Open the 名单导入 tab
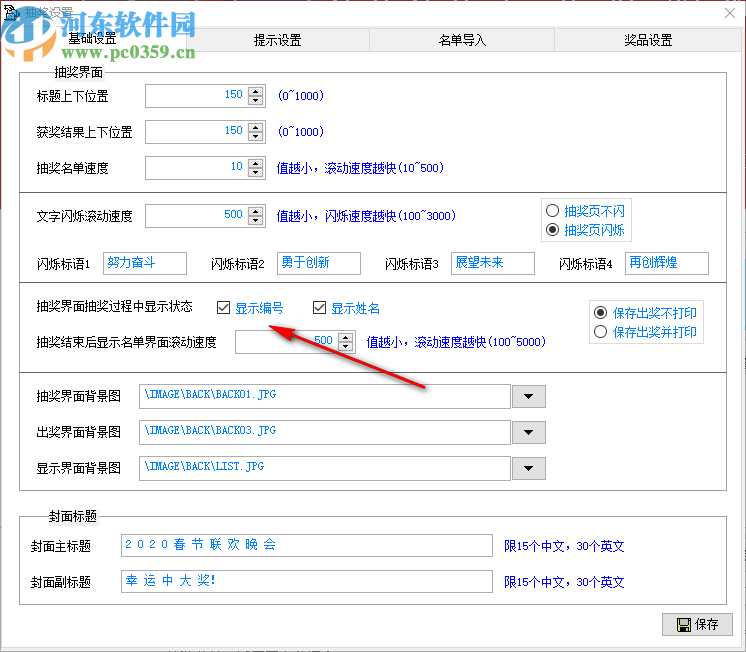This screenshot has height=652, width=746. (x=462, y=40)
